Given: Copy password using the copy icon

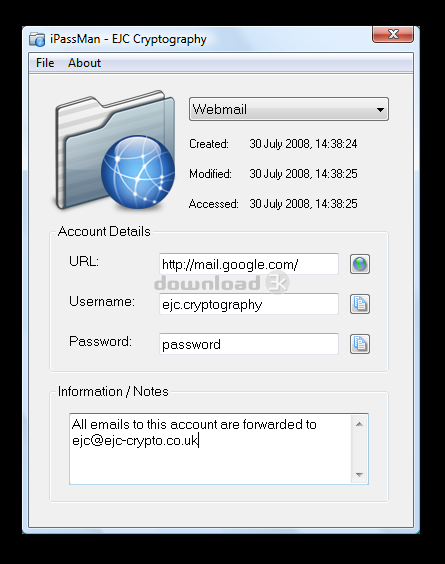Looking at the screenshot, I should coord(360,344).
